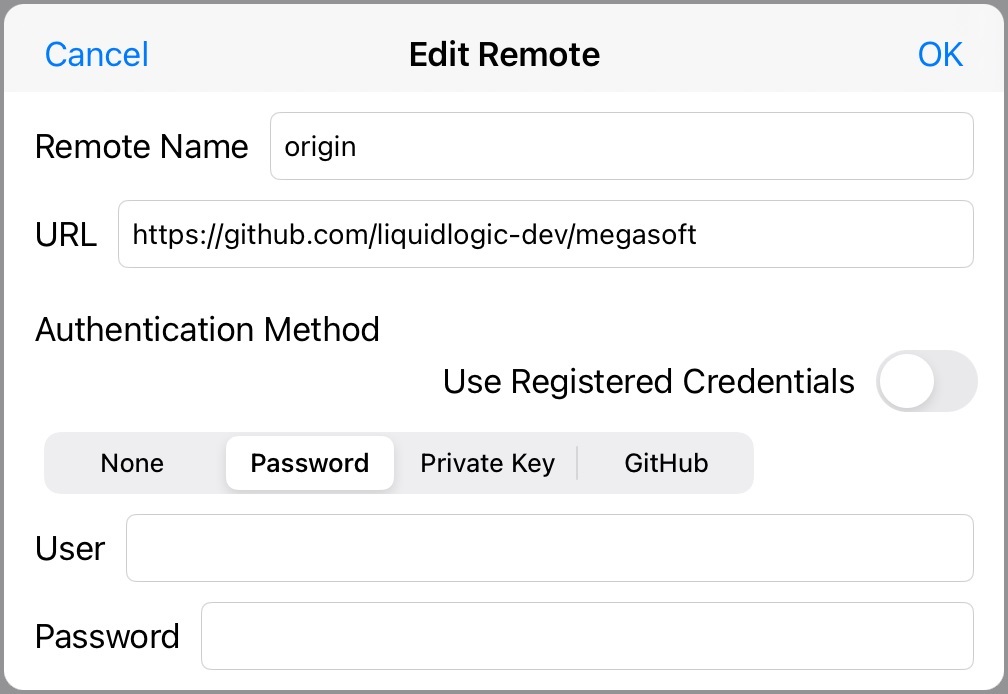Click the Remote Name field showing origin
Image resolution: width=1008 pixels, height=694 pixels.
coord(620,146)
